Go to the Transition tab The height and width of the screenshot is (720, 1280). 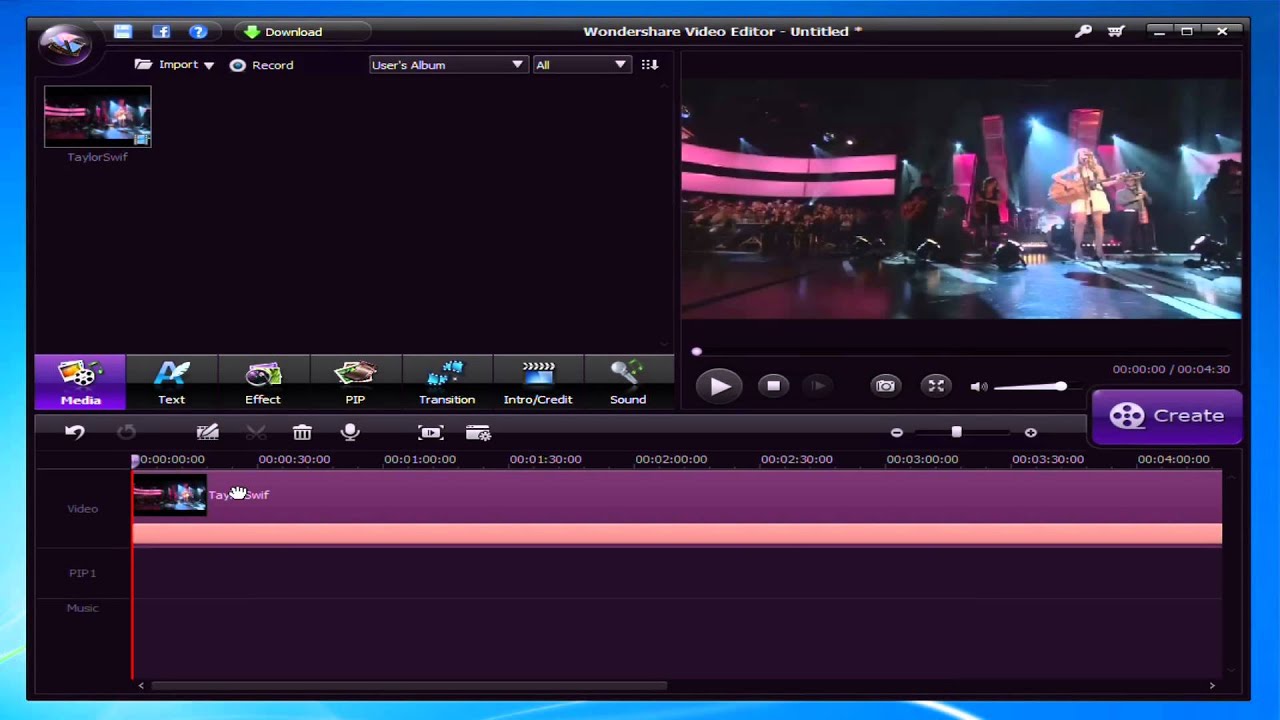(447, 382)
